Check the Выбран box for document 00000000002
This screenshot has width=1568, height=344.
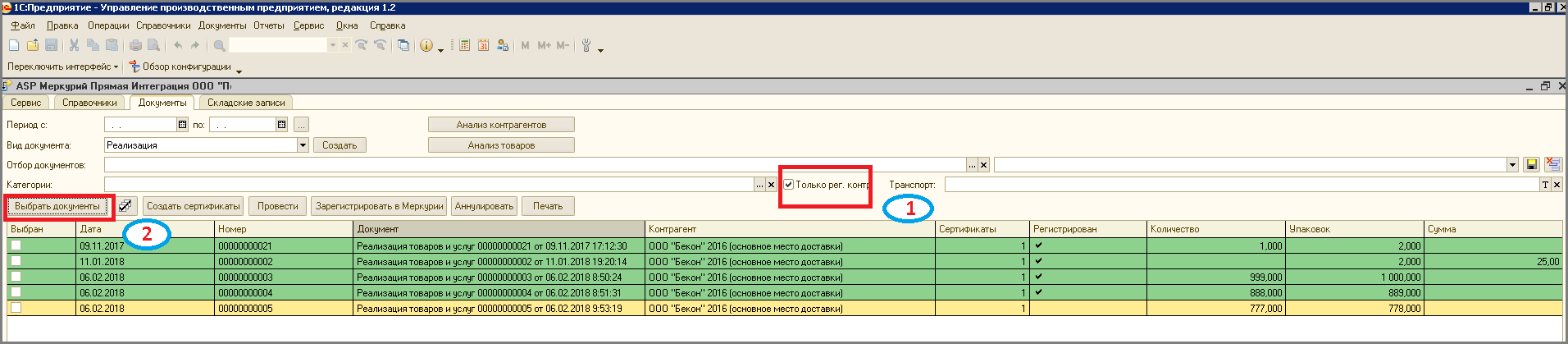(x=16, y=261)
